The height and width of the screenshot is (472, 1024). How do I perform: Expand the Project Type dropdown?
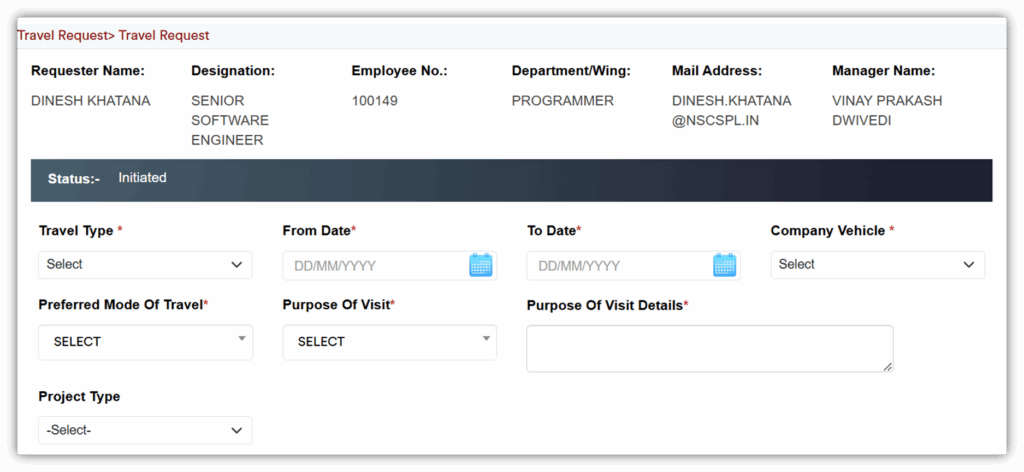tap(145, 430)
